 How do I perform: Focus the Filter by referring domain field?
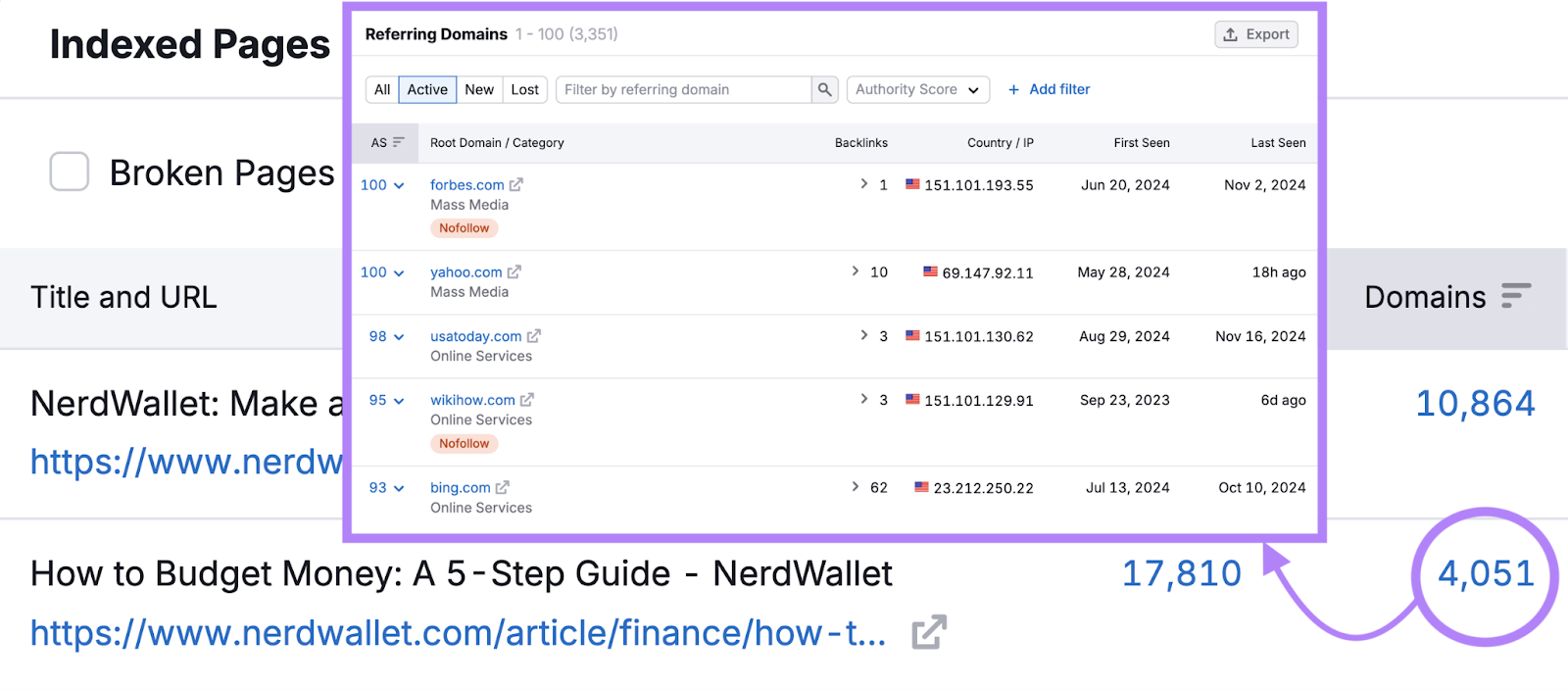(684, 90)
